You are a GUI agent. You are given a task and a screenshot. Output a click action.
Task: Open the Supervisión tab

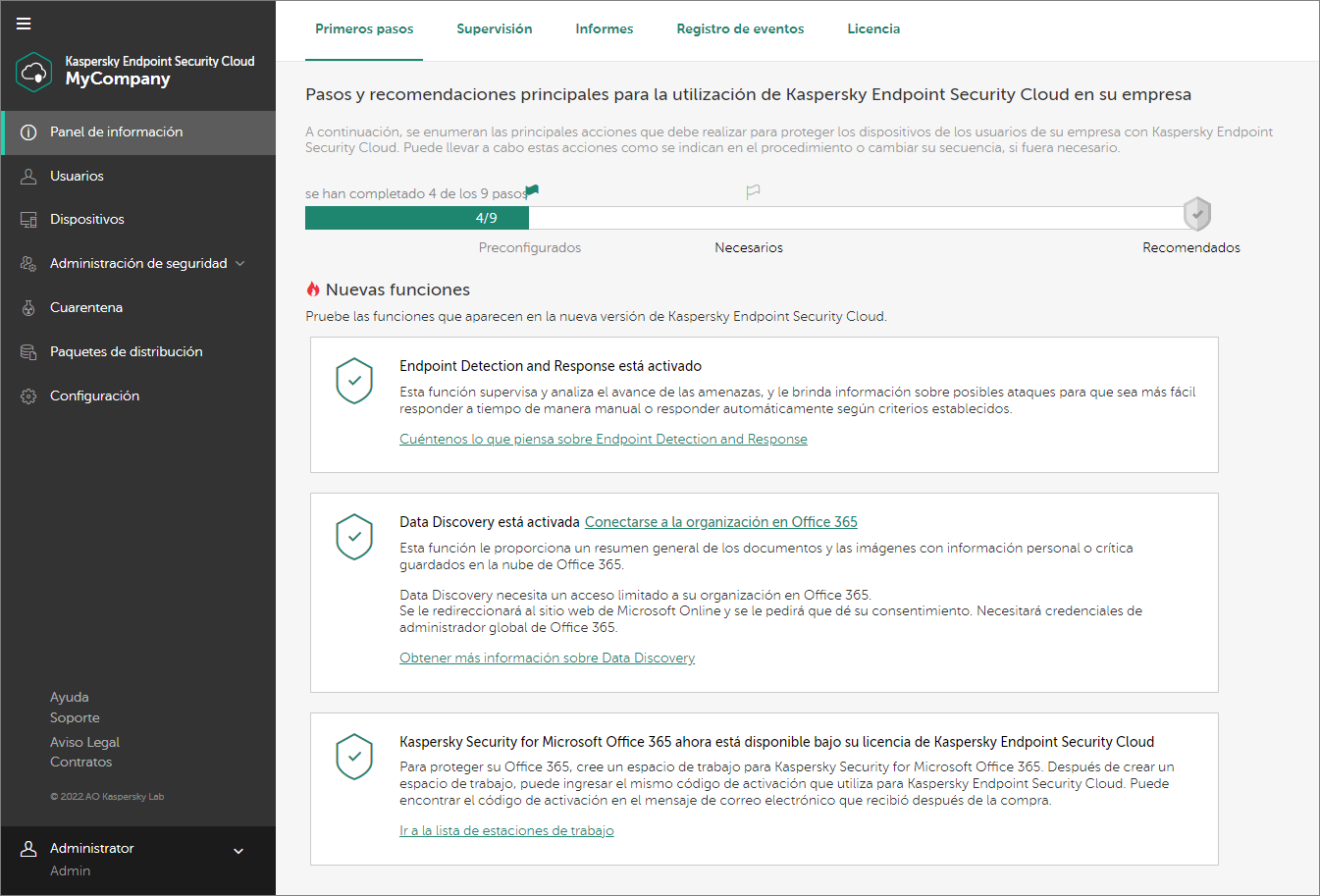(x=495, y=29)
